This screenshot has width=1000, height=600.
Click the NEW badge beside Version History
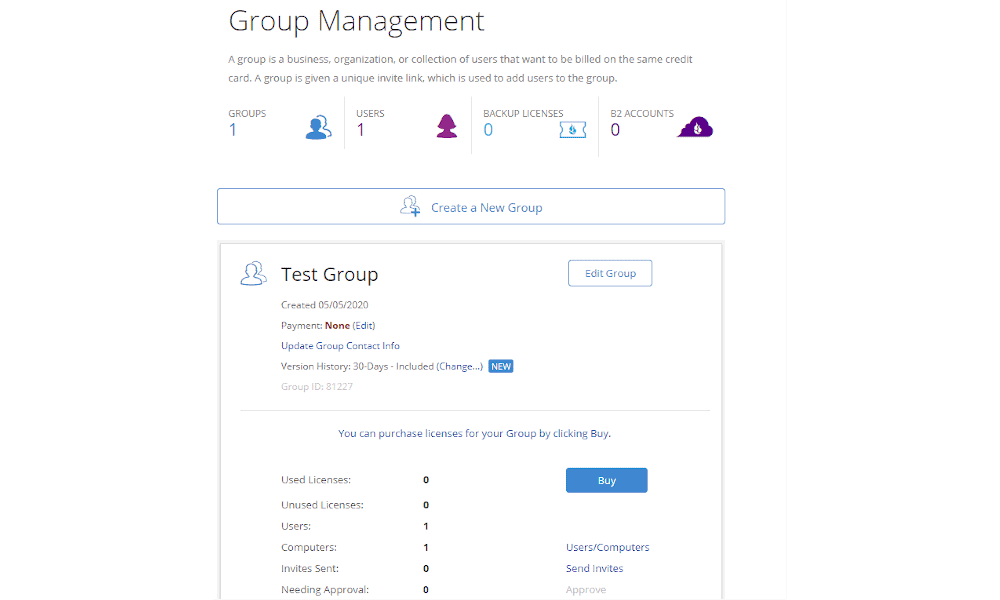click(501, 366)
